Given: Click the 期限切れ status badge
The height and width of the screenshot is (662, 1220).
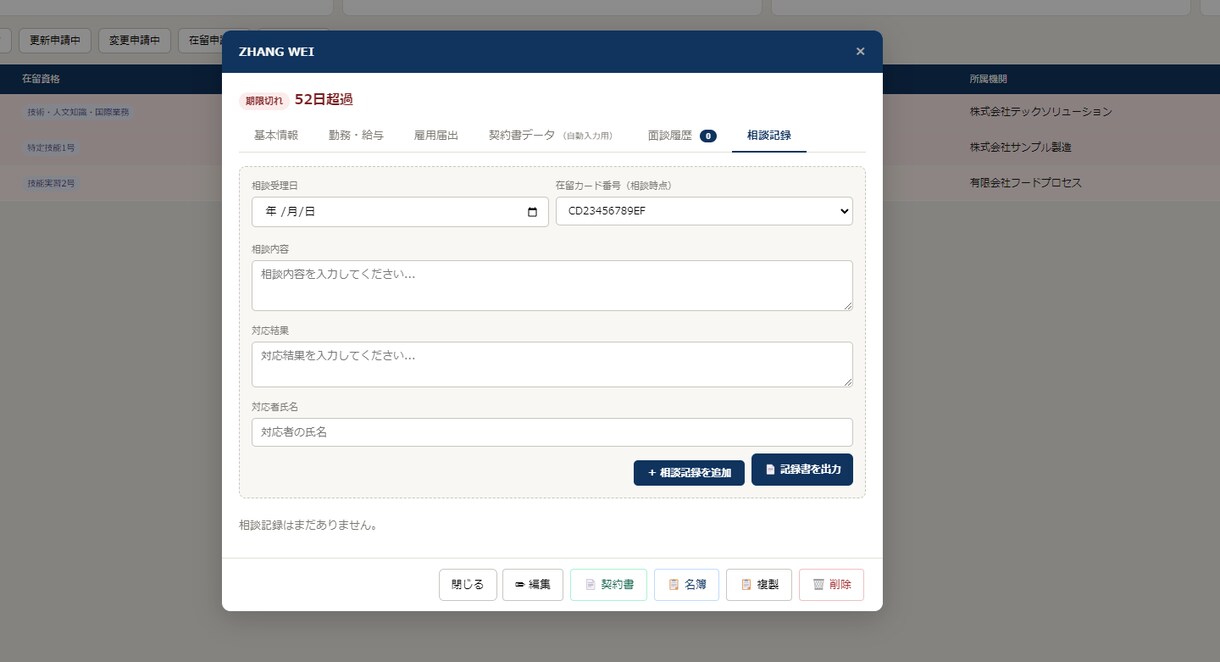Looking at the screenshot, I should point(264,100).
